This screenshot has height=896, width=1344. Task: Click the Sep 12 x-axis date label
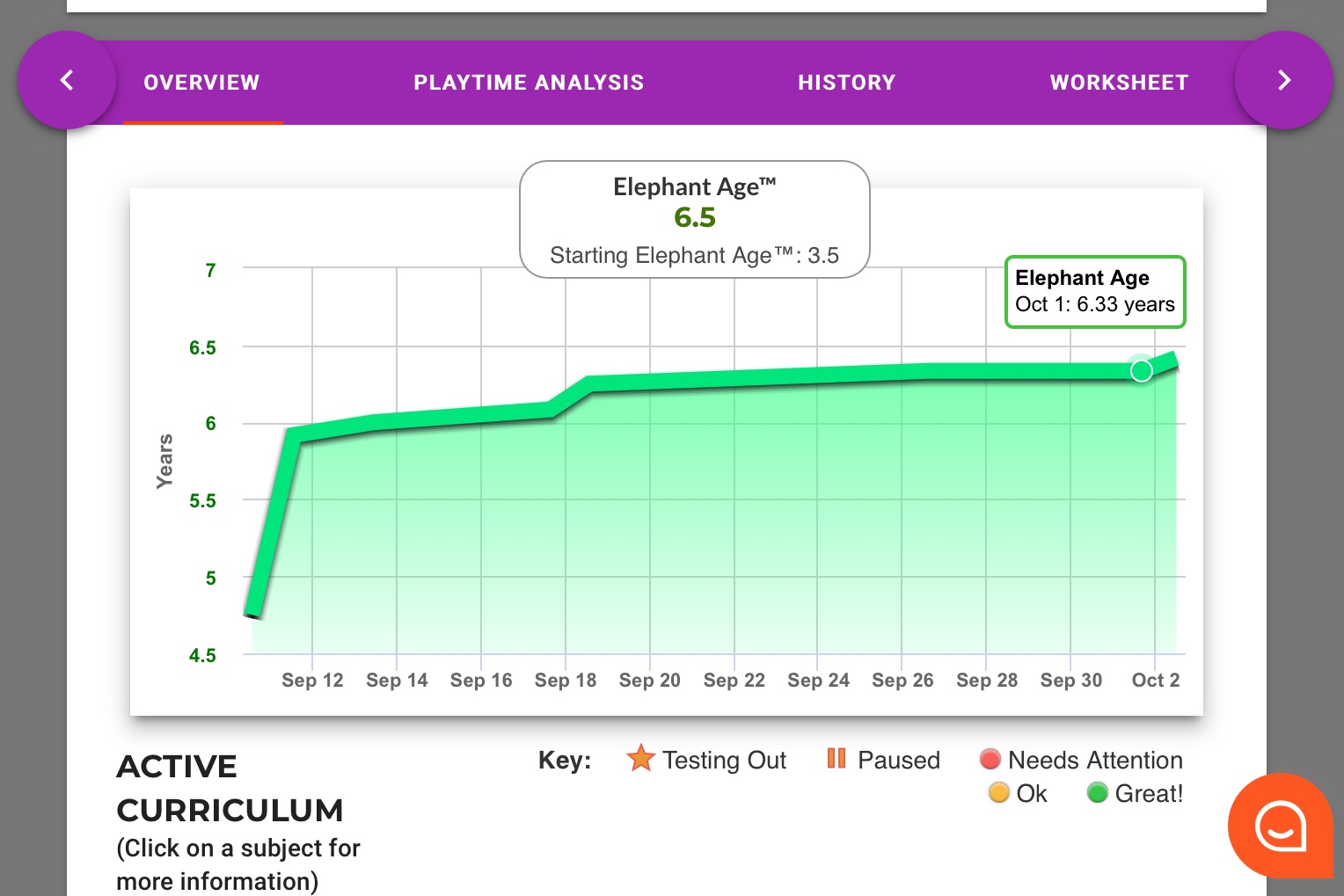pos(312,680)
